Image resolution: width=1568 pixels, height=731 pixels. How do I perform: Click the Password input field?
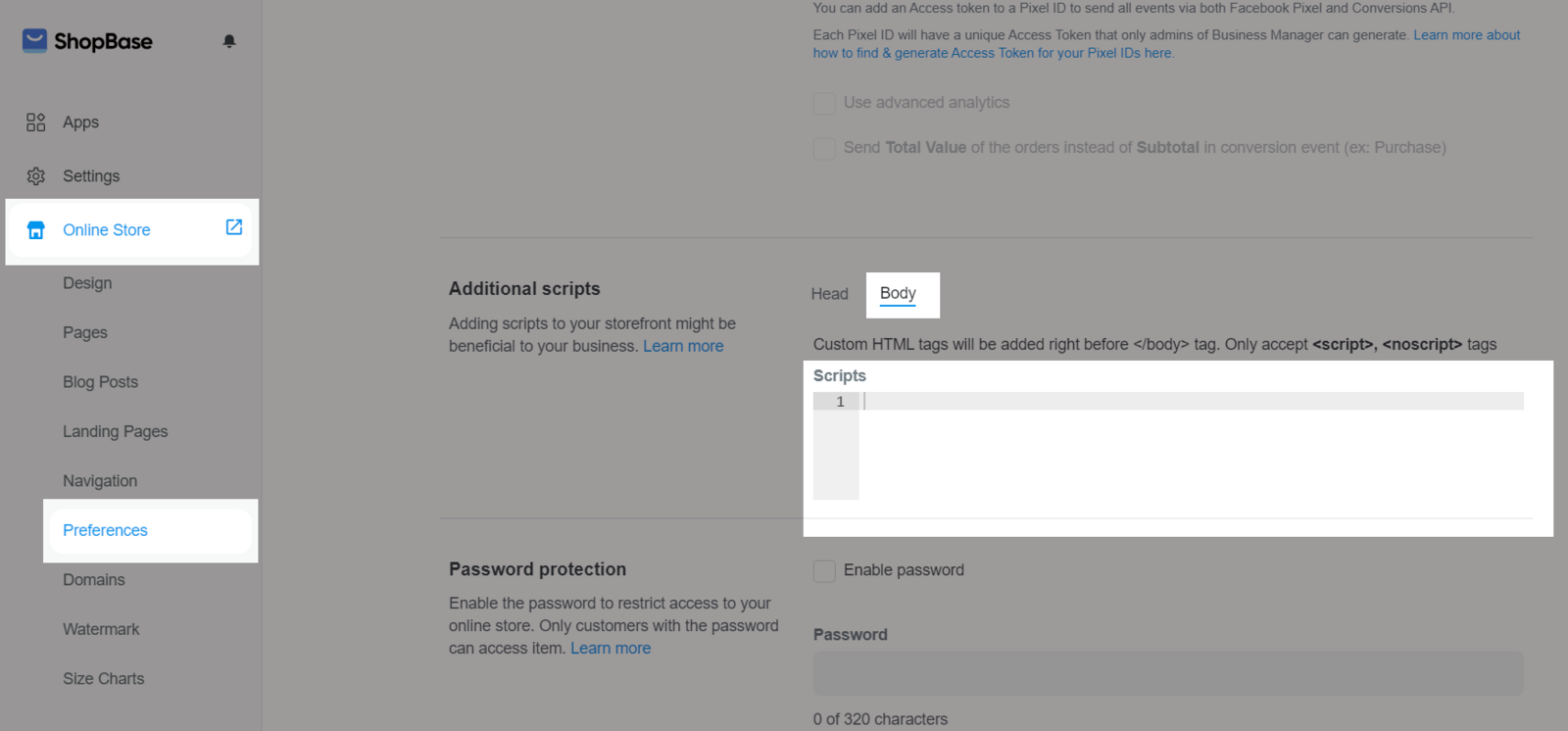click(x=1168, y=673)
